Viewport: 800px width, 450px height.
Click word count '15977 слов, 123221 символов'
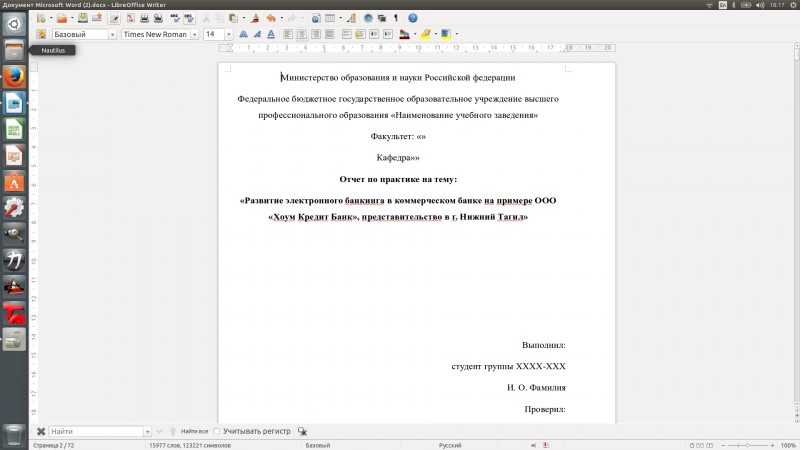point(190,445)
